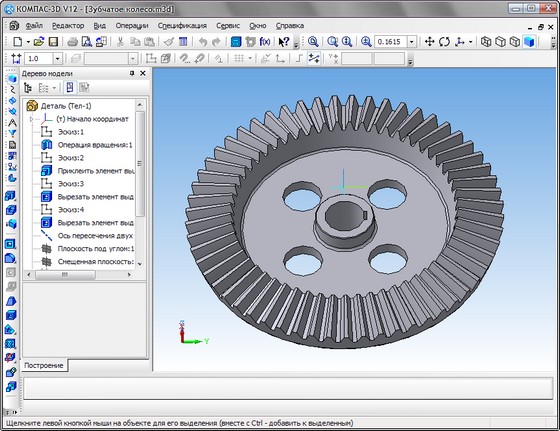Open the 1.0 step value dropdown

click(58, 59)
